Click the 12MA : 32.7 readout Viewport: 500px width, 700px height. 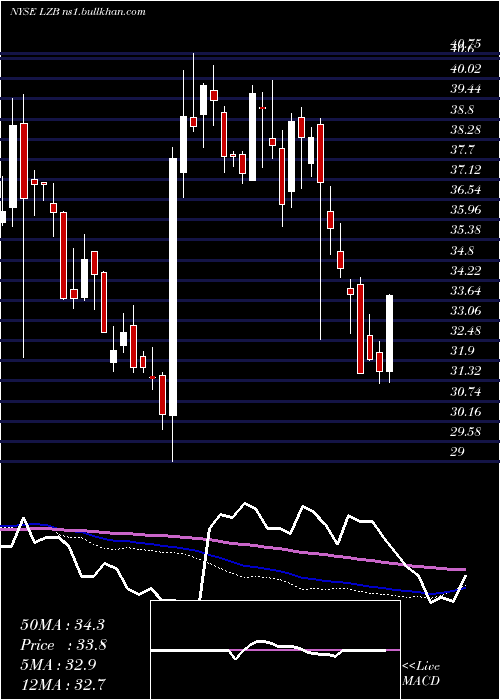62,685
